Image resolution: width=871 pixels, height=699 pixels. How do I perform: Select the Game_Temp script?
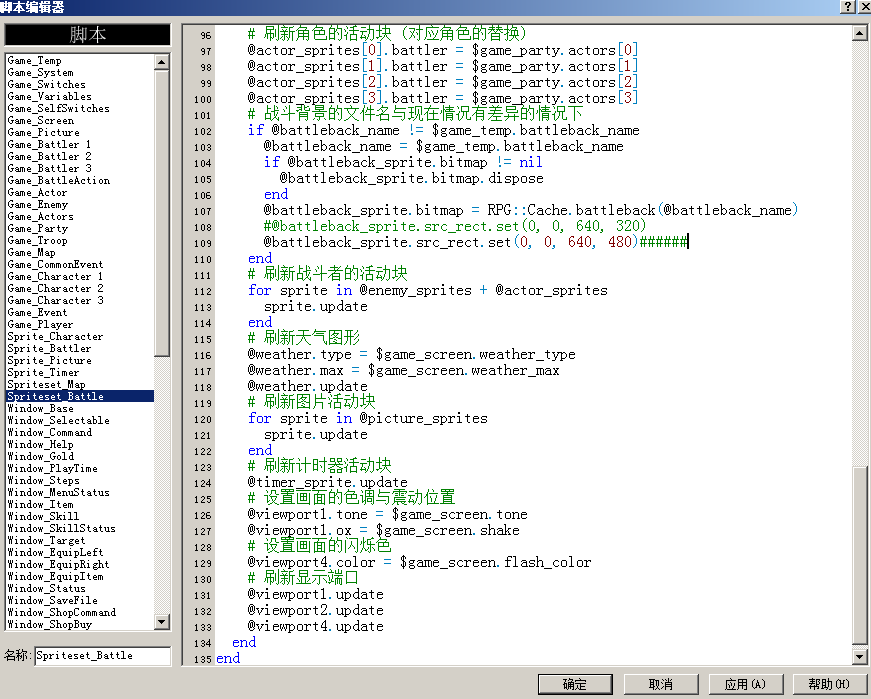coord(34,61)
